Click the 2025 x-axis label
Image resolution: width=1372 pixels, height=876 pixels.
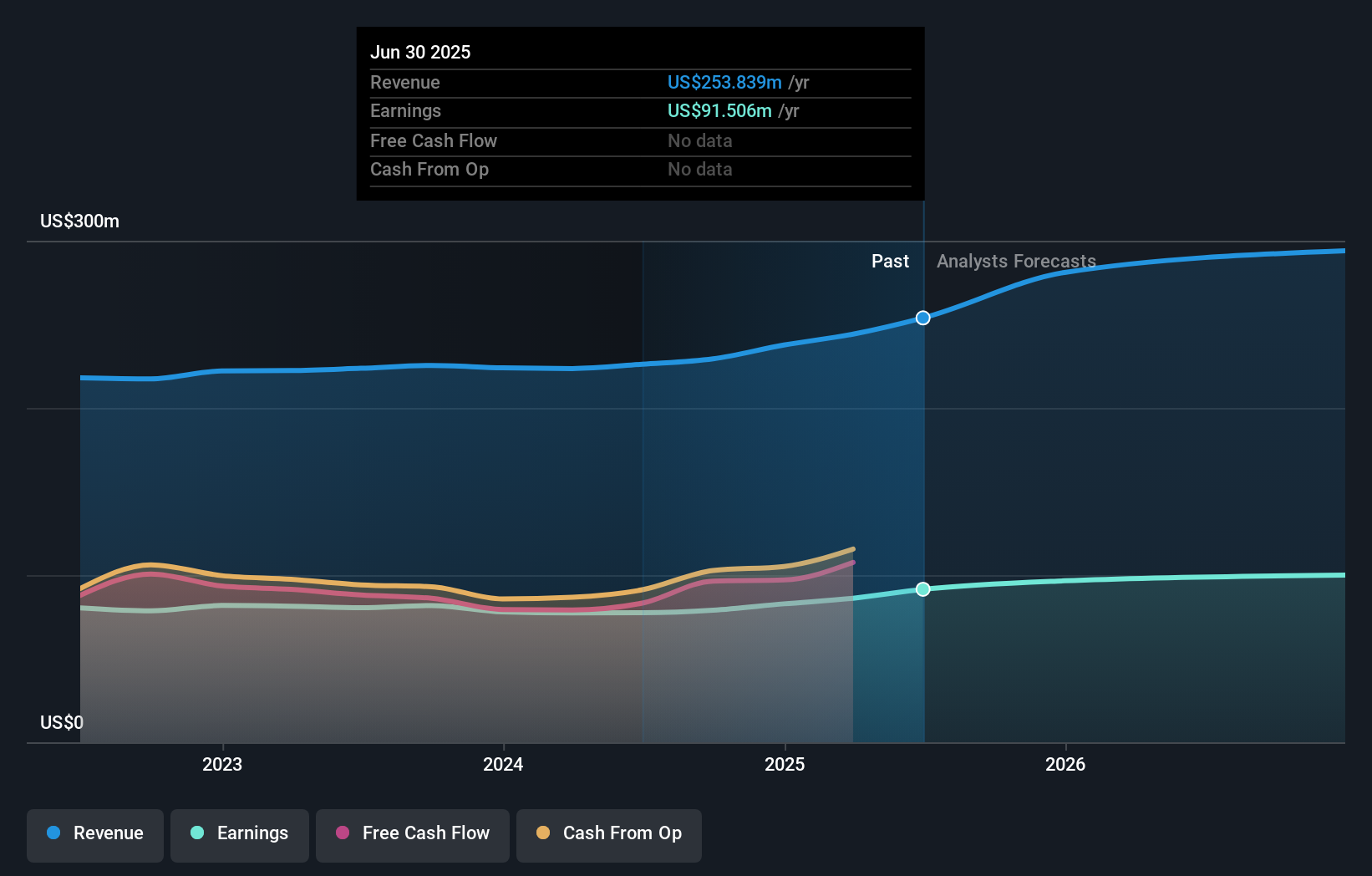[785, 764]
